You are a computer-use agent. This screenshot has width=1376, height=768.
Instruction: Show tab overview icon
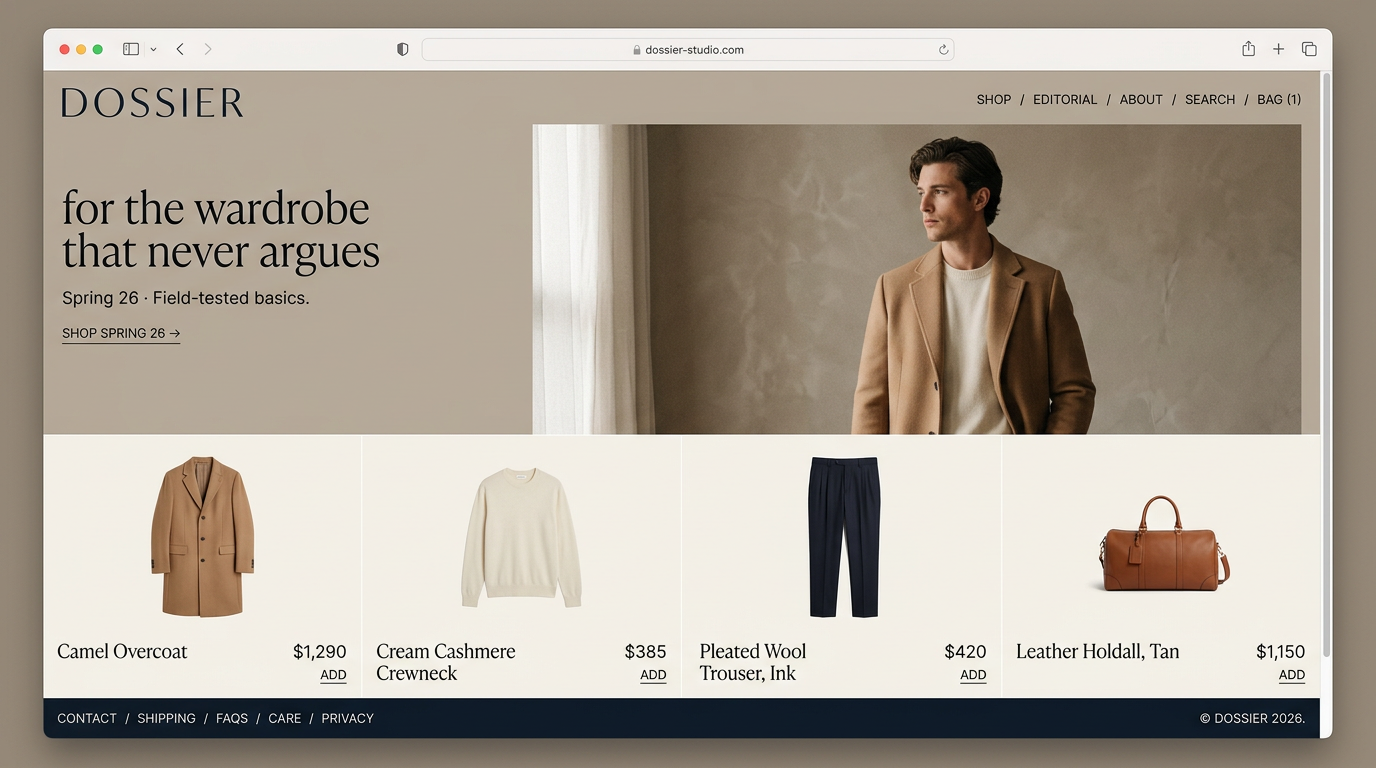[1308, 49]
